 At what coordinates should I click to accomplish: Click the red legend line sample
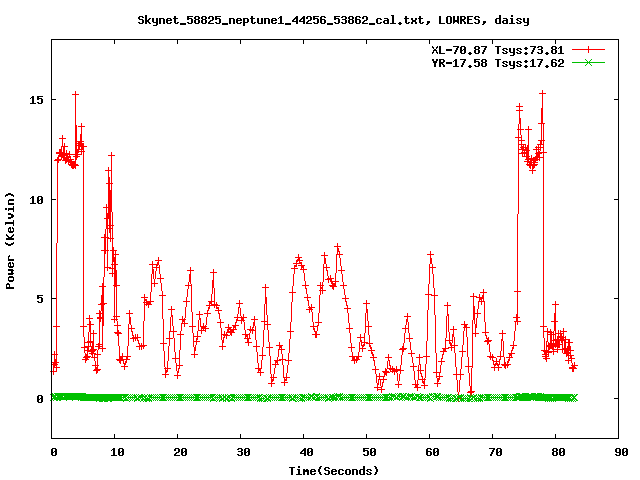[x=588, y=50]
